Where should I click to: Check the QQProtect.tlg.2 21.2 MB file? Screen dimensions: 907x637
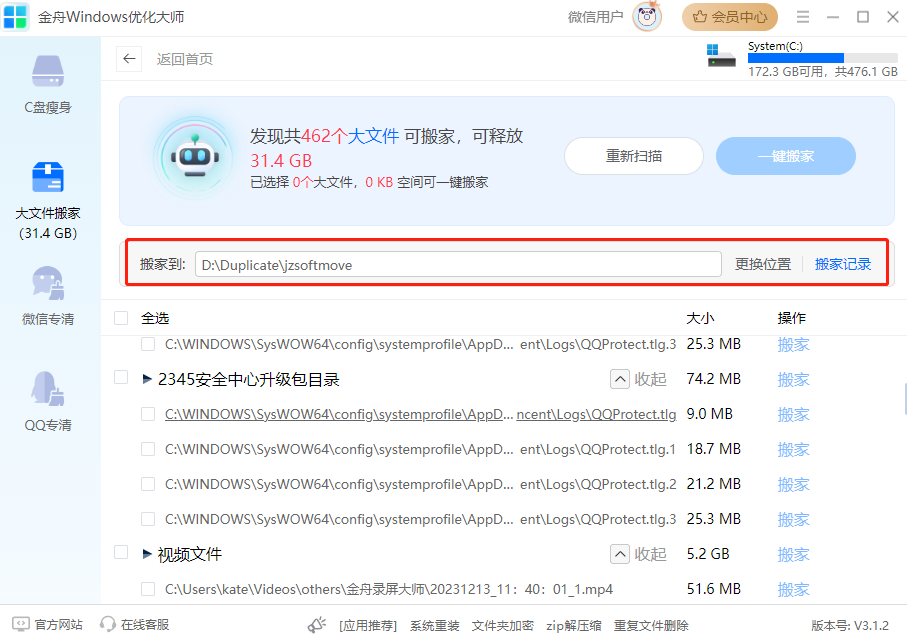pyautogui.click(x=148, y=484)
